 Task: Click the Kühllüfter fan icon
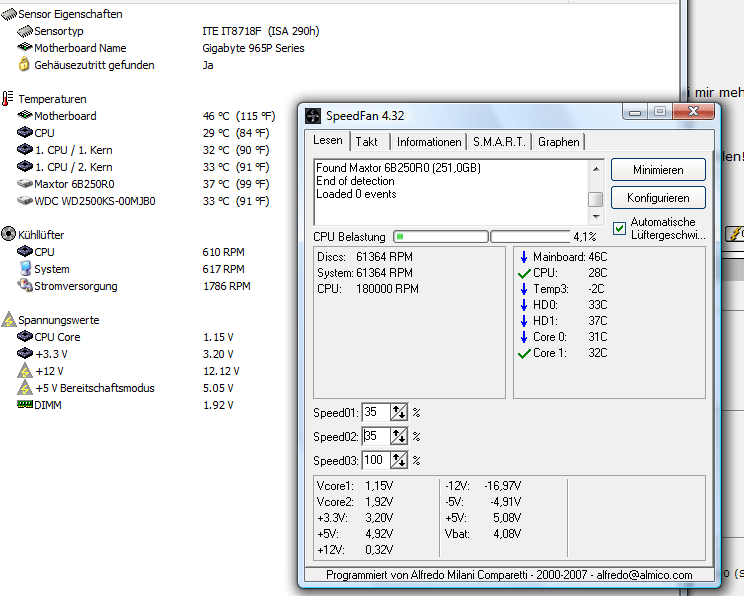click(x=9, y=234)
